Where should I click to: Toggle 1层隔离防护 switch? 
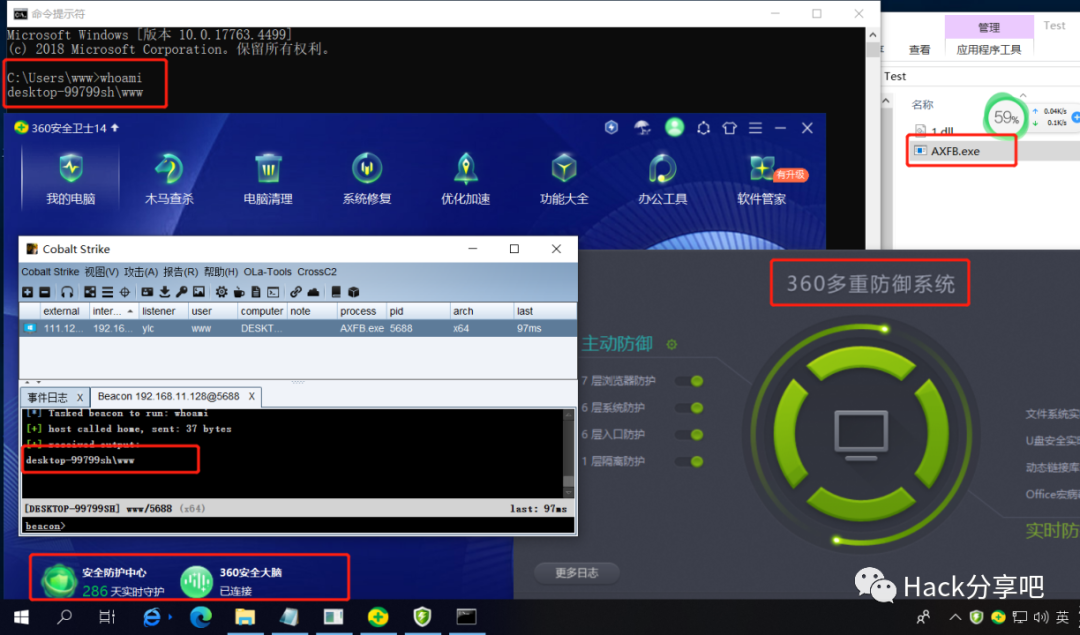(689, 461)
